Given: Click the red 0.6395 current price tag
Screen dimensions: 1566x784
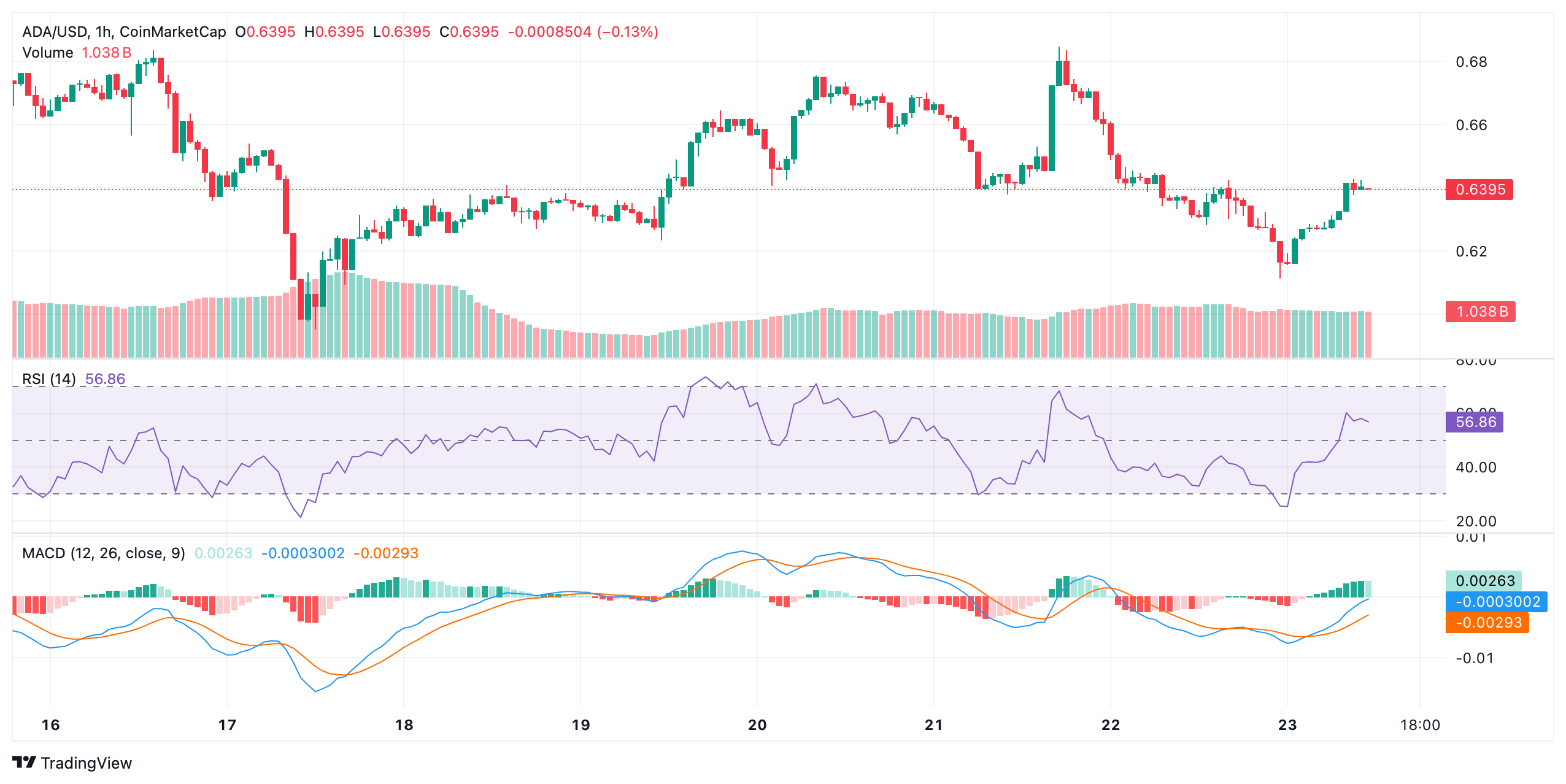Looking at the screenshot, I should click(1479, 190).
